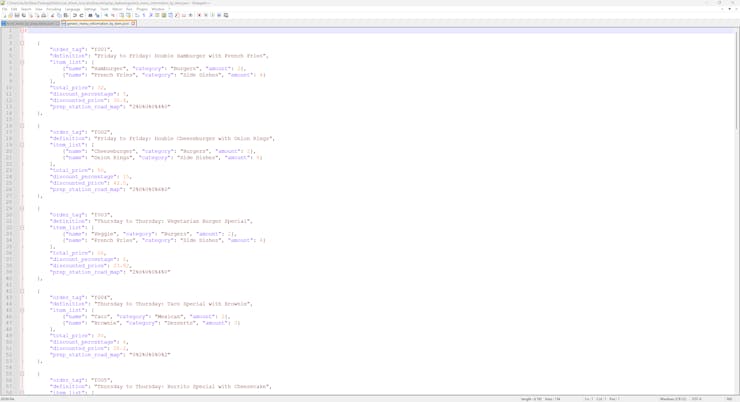This screenshot has height=402, width=740.
Task: Toggle the indent guide display
Action: (x=151, y=15)
